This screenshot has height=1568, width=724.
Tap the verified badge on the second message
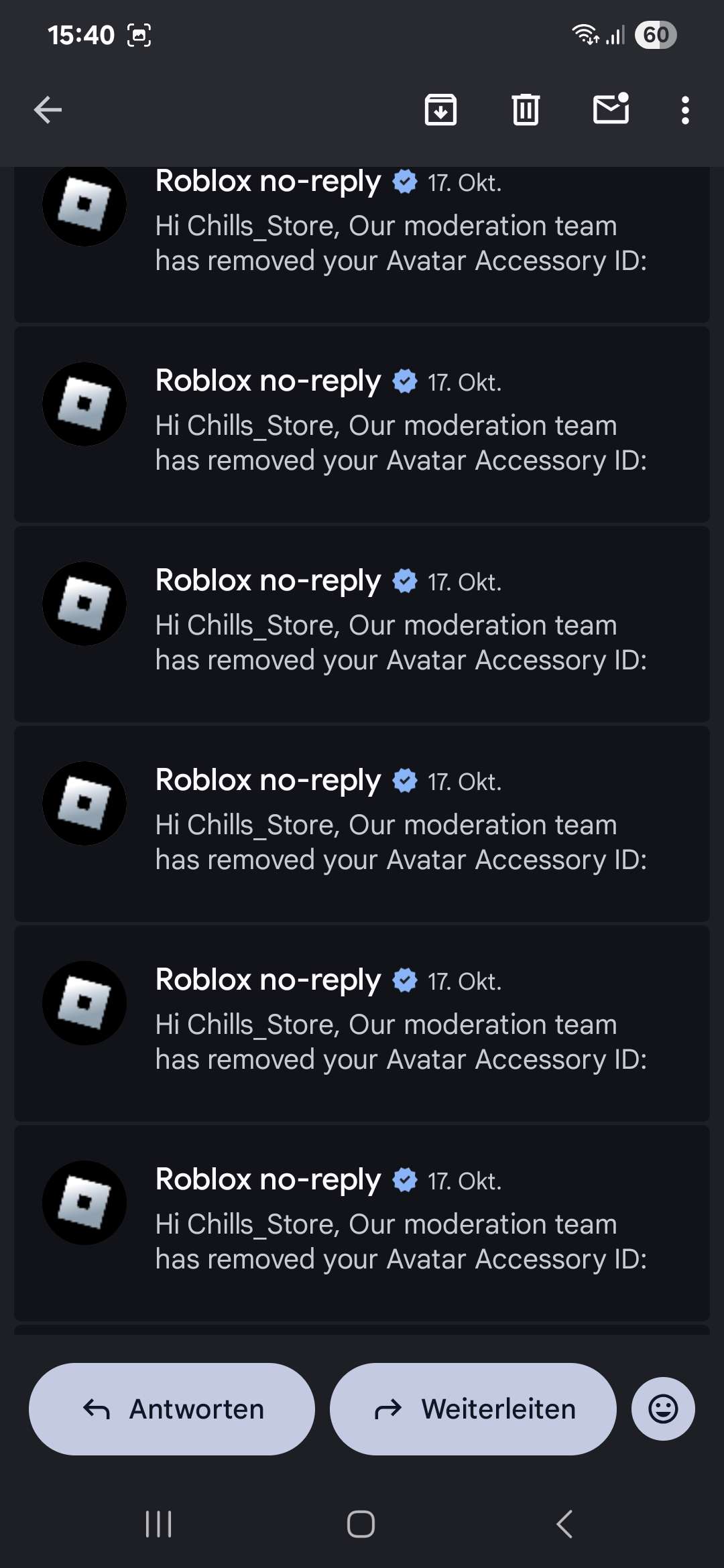(x=405, y=381)
